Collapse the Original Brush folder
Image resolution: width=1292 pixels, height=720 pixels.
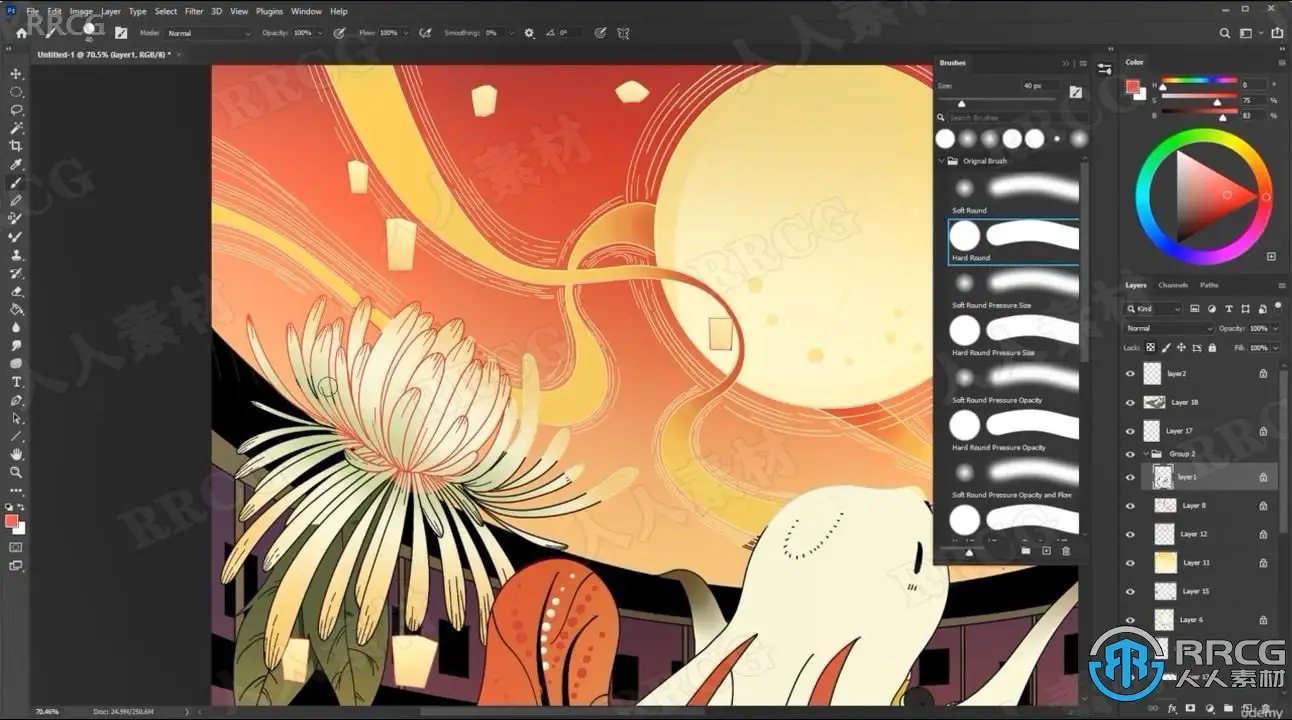click(941, 161)
